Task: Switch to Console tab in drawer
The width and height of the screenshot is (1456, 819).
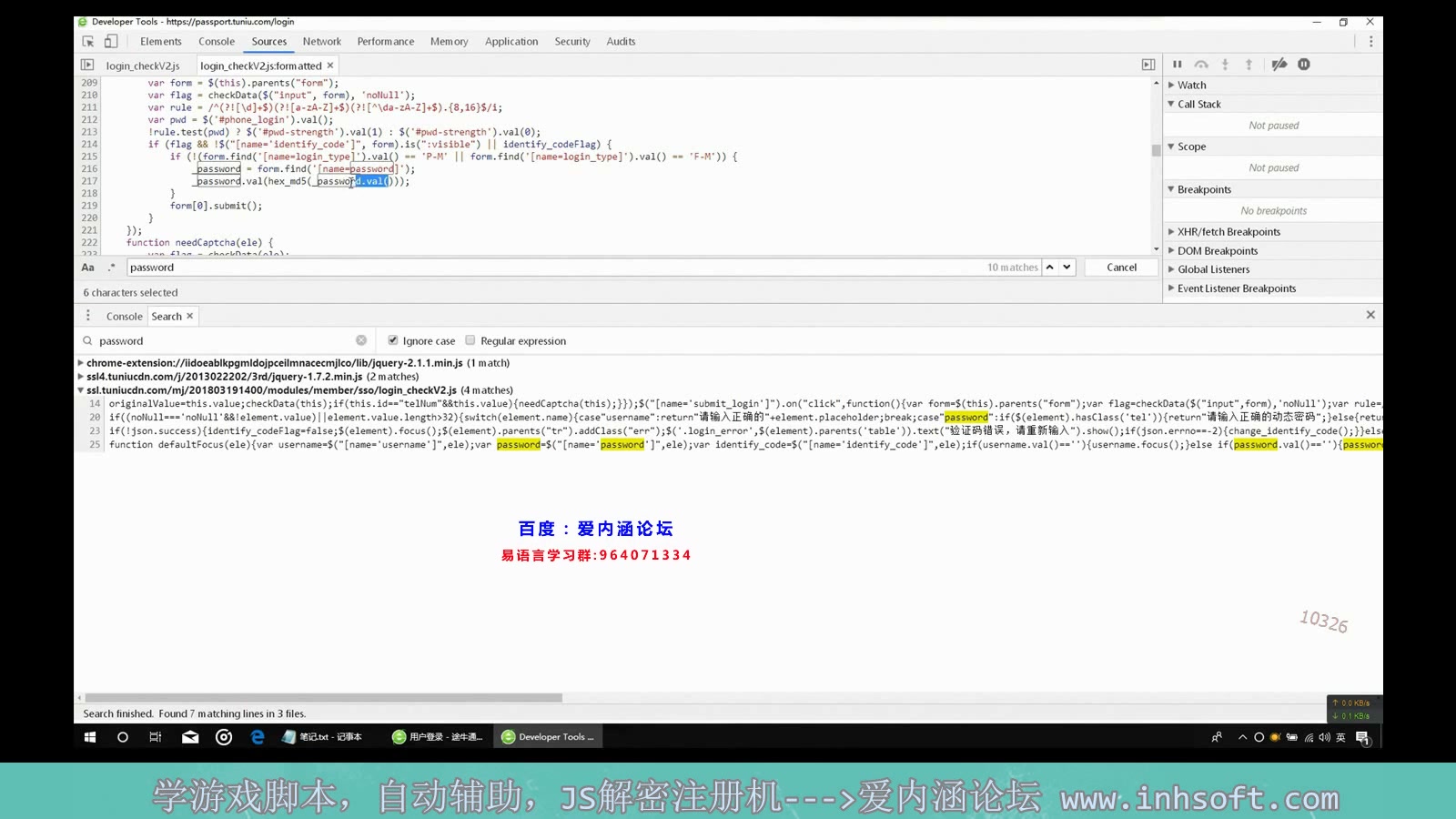Action: pos(125,317)
